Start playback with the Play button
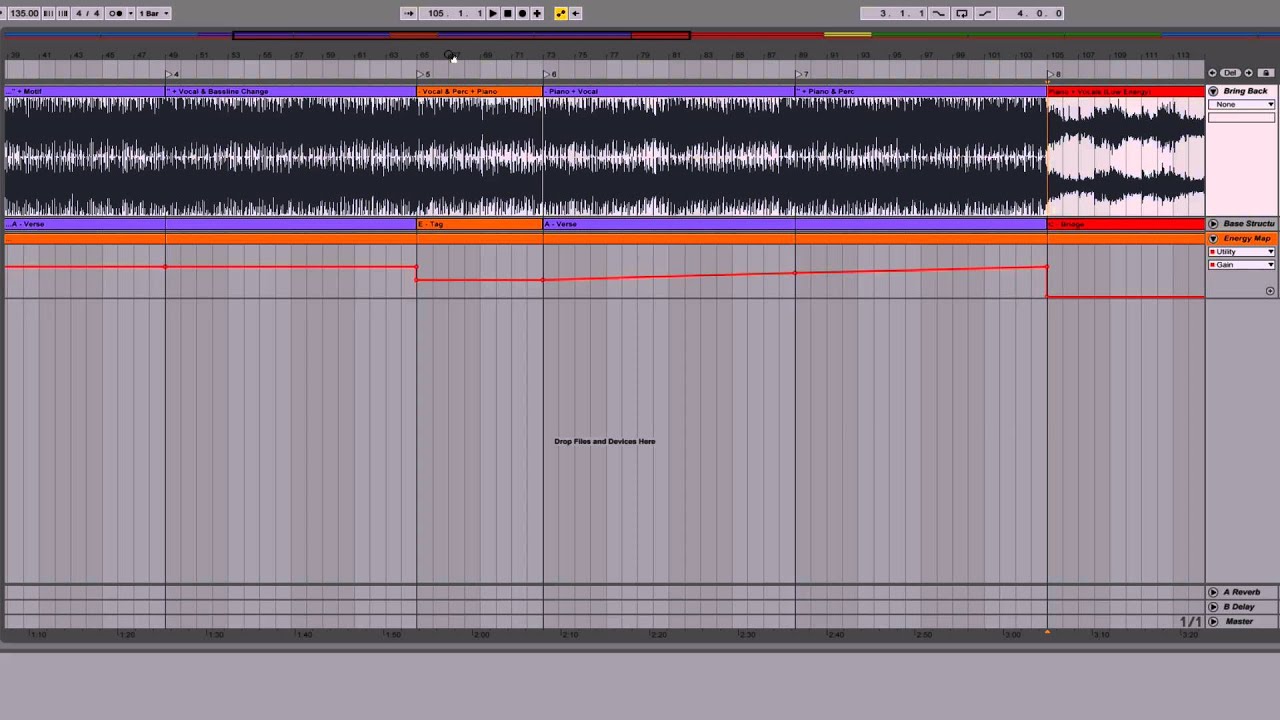The height and width of the screenshot is (720, 1280). [492, 13]
